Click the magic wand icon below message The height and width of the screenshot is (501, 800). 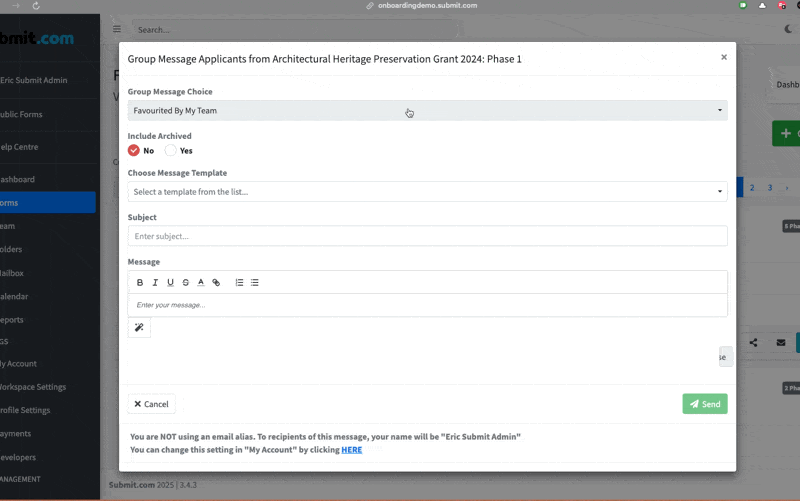pyautogui.click(x=139, y=328)
